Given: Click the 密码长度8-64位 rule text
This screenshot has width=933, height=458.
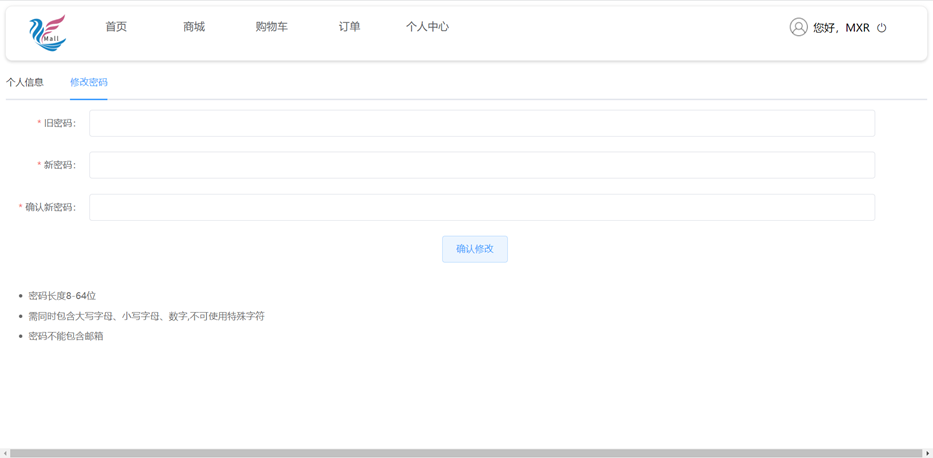Looking at the screenshot, I should pos(62,296).
